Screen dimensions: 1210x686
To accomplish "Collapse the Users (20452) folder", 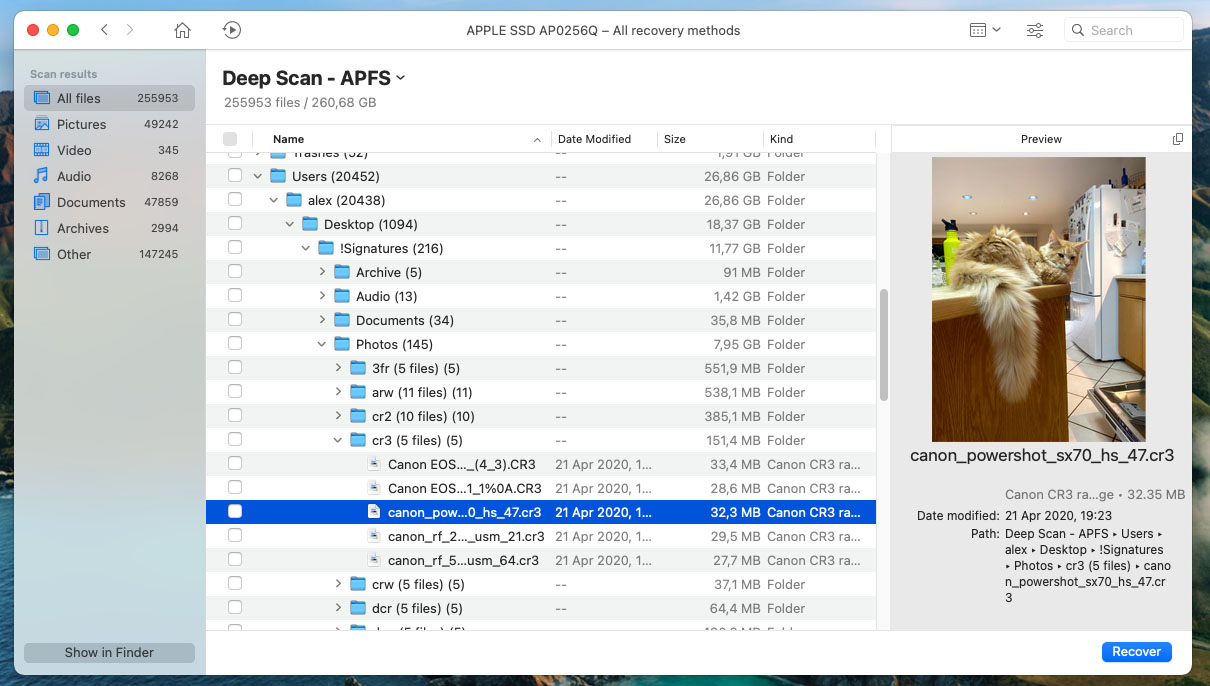I will click(x=258, y=176).
